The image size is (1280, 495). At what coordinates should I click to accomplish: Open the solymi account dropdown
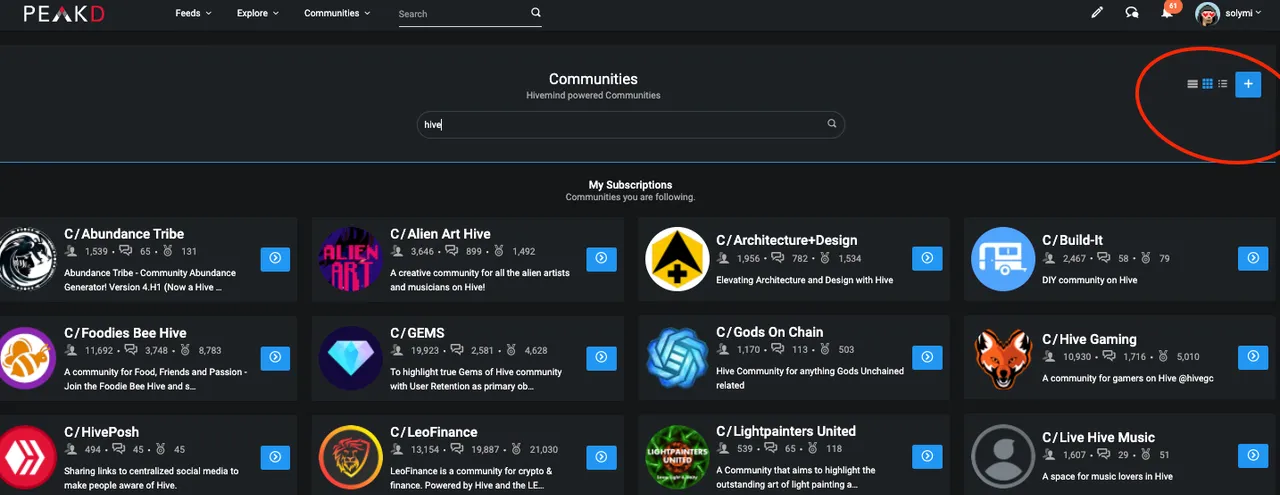click(x=1243, y=13)
